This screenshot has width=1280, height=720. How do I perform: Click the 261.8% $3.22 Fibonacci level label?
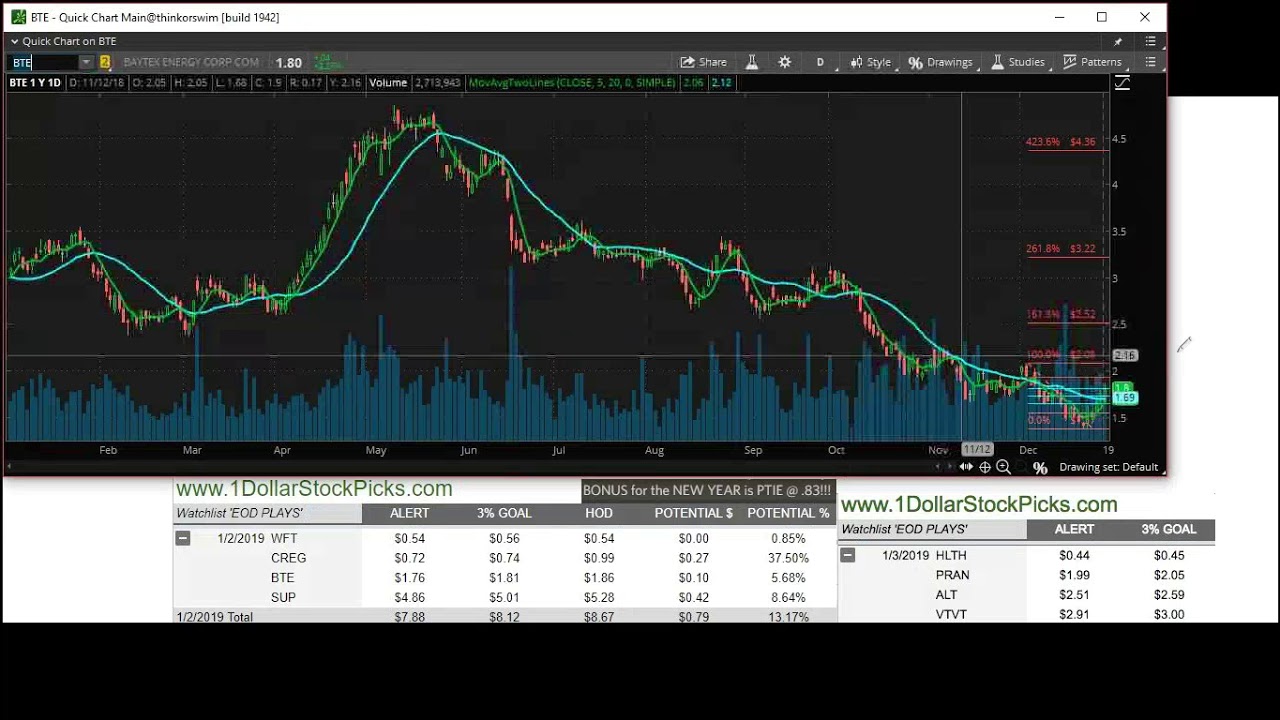[x=1061, y=249]
